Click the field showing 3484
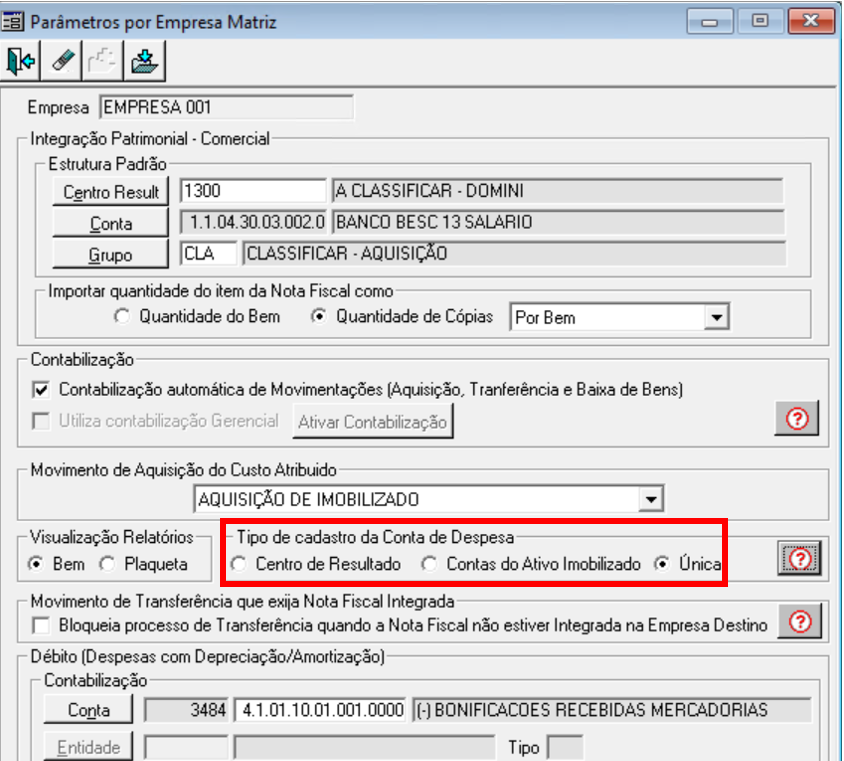The height and width of the screenshot is (761, 844). 186,710
